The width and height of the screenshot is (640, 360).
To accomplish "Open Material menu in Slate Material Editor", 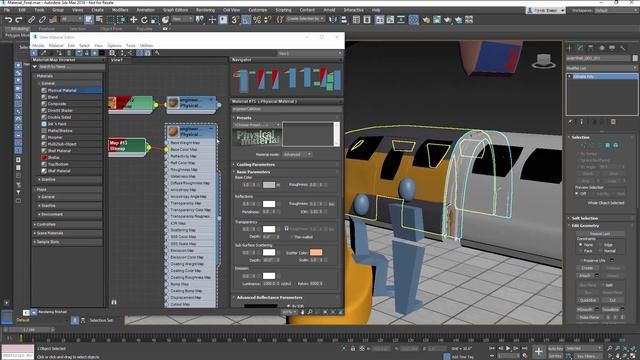I will pos(56,45).
